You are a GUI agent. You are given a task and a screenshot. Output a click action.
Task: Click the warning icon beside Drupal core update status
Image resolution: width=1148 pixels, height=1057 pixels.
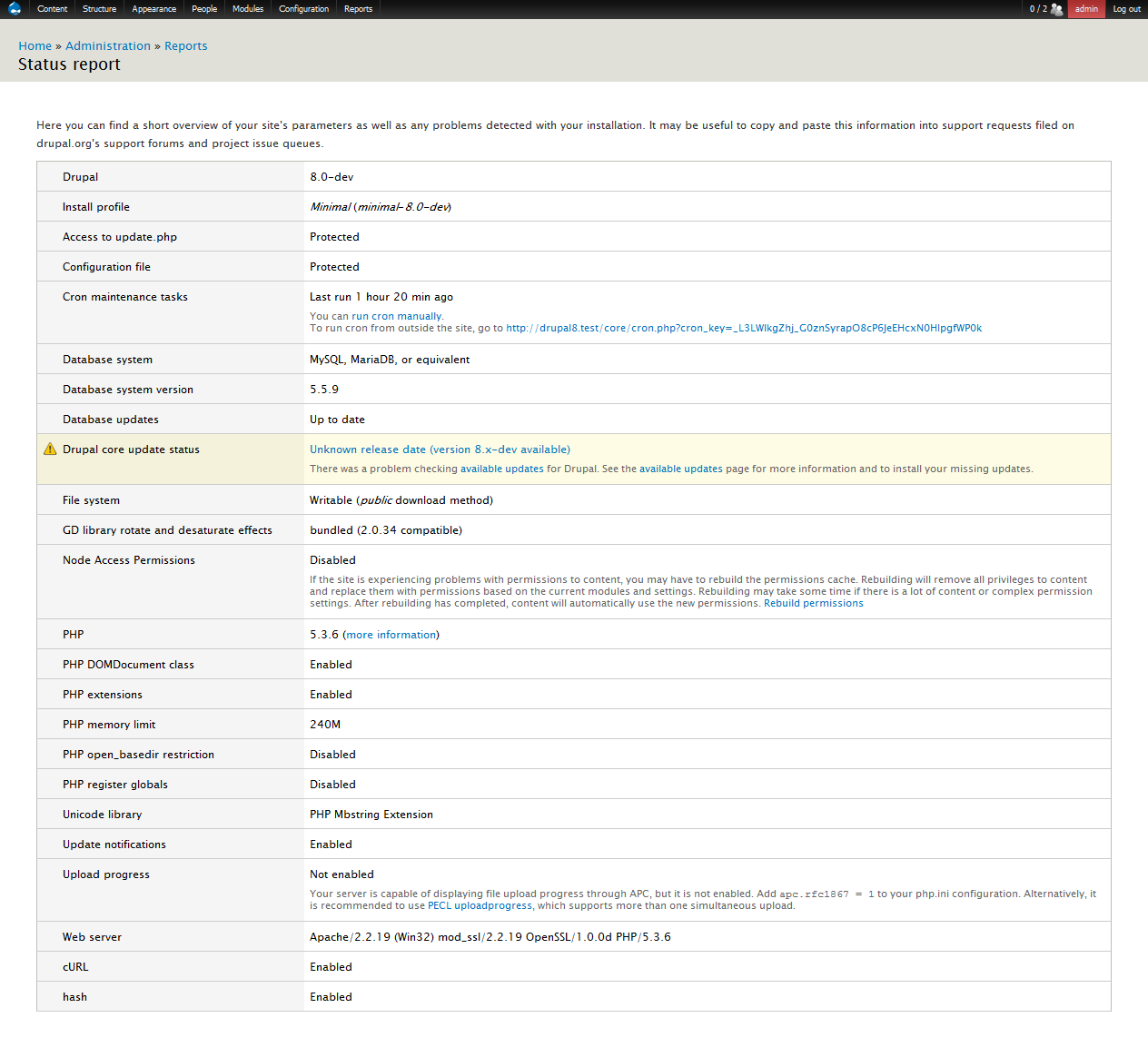46,448
